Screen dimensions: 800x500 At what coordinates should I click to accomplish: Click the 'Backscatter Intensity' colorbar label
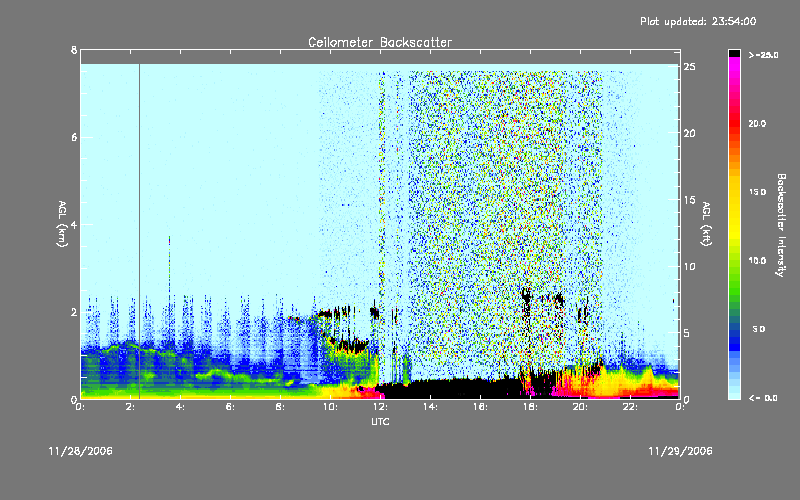(x=781, y=225)
